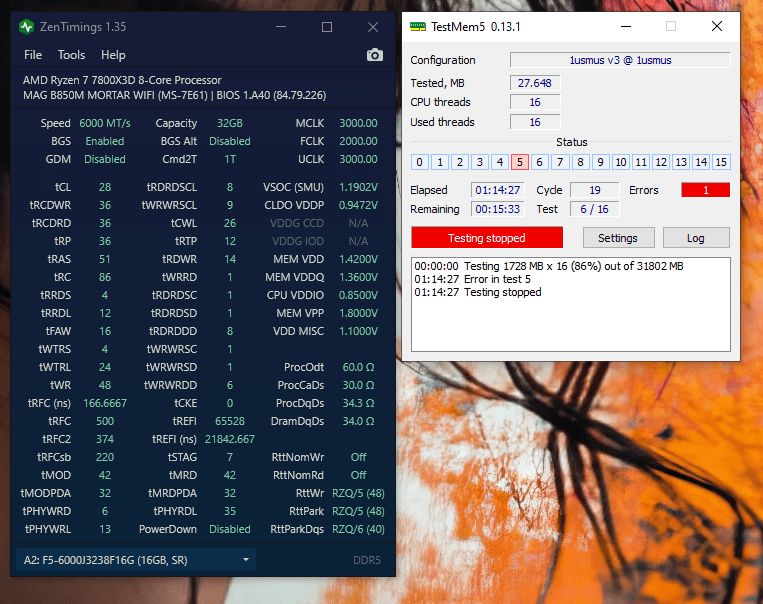Click the tRFC (ns) value 166.6667
763x604 pixels.
click(105, 403)
